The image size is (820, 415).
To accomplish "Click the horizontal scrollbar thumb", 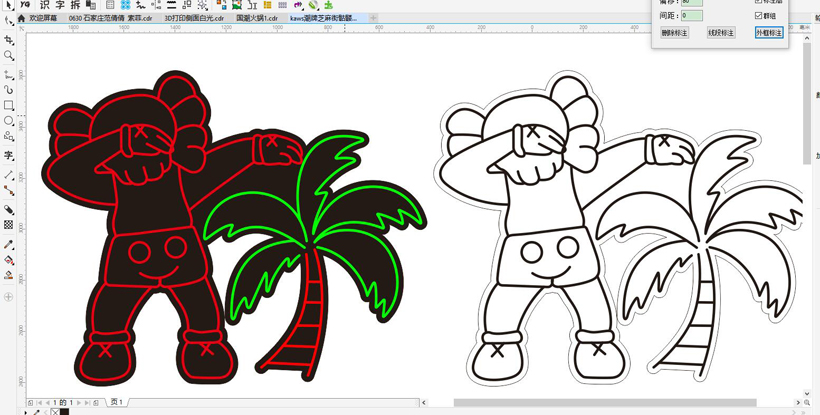I will coord(605,402).
